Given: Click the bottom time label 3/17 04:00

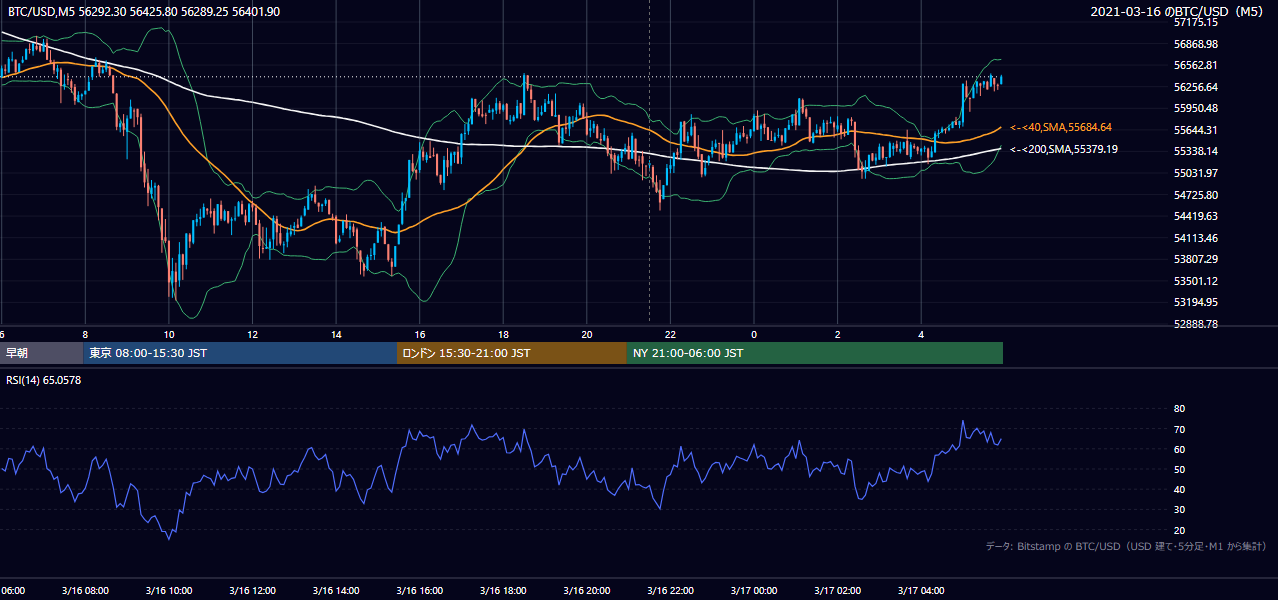Looking at the screenshot, I should coord(921,591).
